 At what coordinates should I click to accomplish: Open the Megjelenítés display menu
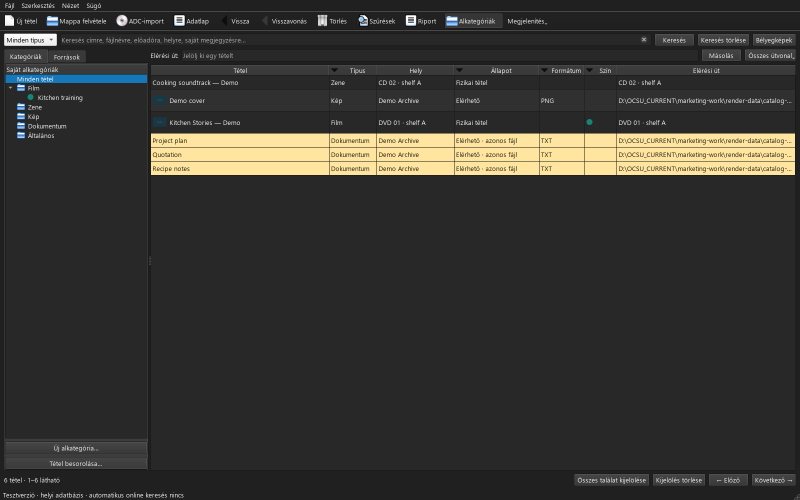click(x=527, y=21)
